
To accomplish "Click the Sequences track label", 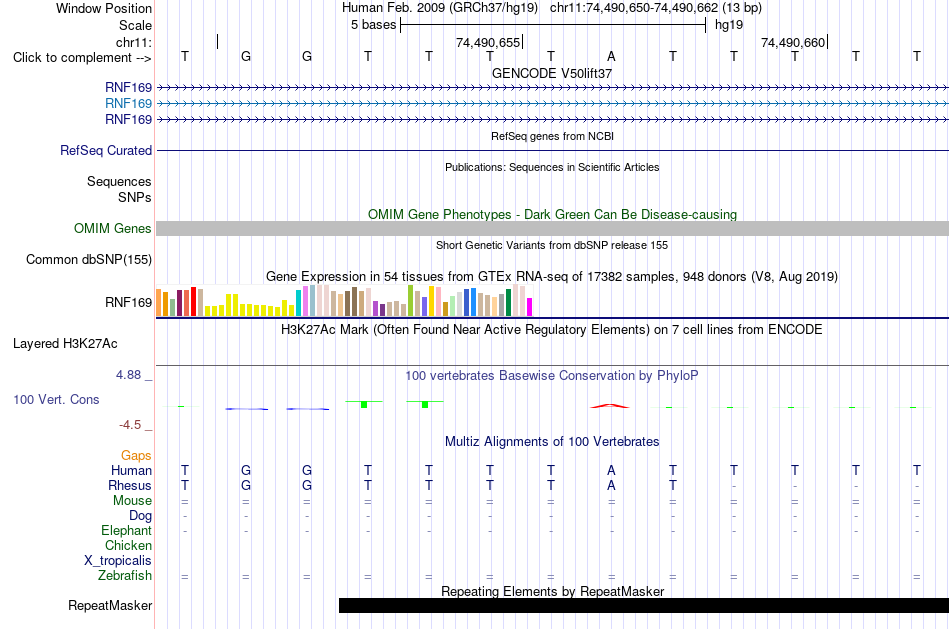I will pos(119,181).
